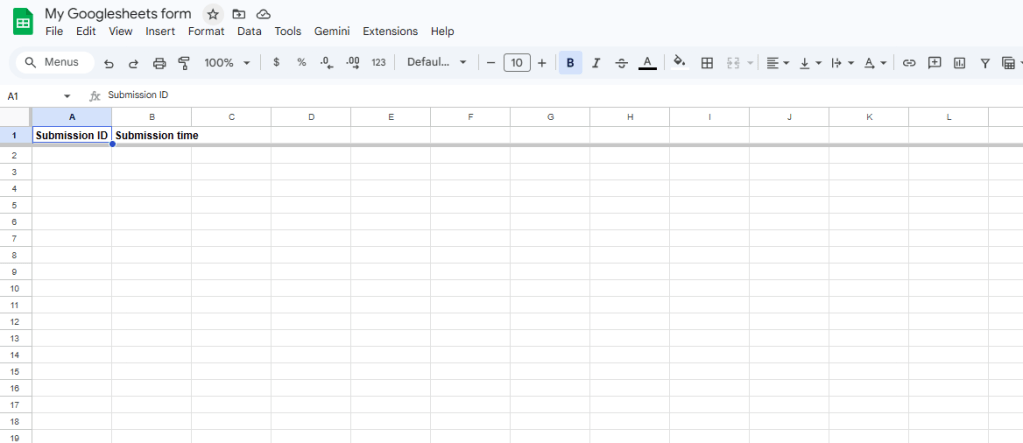Open the fill color picker
This screenshot has width=1023, height=443.
click(680, 63)
